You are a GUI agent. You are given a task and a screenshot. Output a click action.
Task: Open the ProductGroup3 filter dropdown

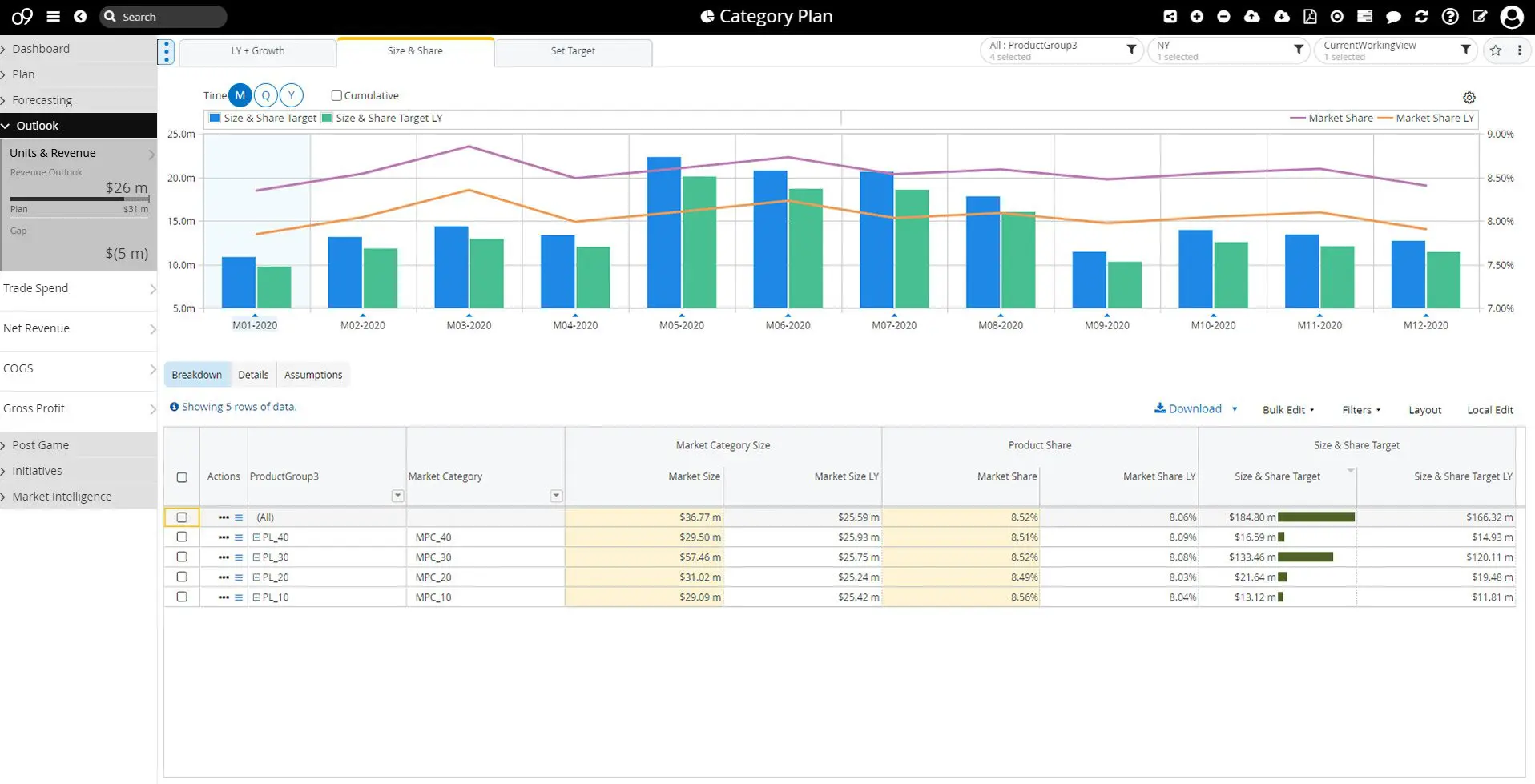click(x=1130, y=50)
